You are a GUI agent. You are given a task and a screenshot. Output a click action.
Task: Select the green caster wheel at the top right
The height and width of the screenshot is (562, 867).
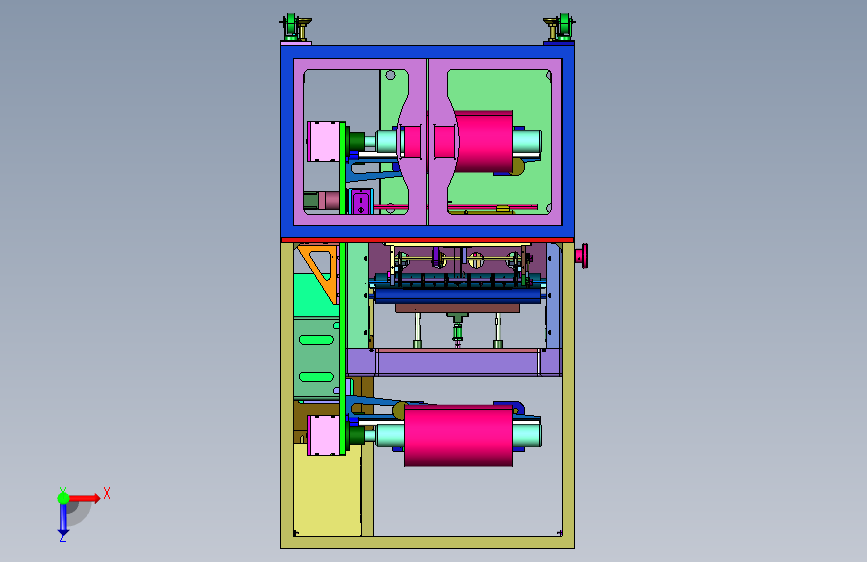[564, 25]
